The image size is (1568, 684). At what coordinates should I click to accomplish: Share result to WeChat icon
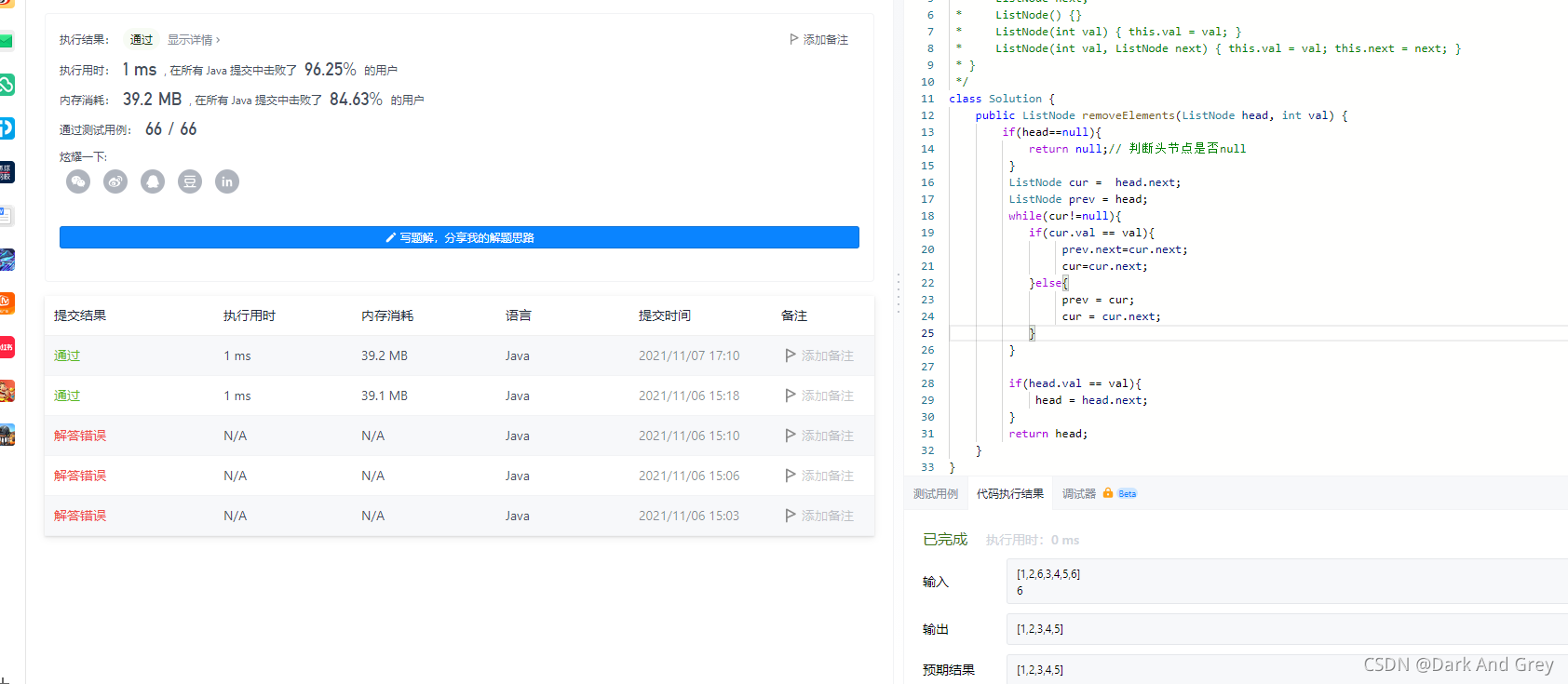[78, 181]
